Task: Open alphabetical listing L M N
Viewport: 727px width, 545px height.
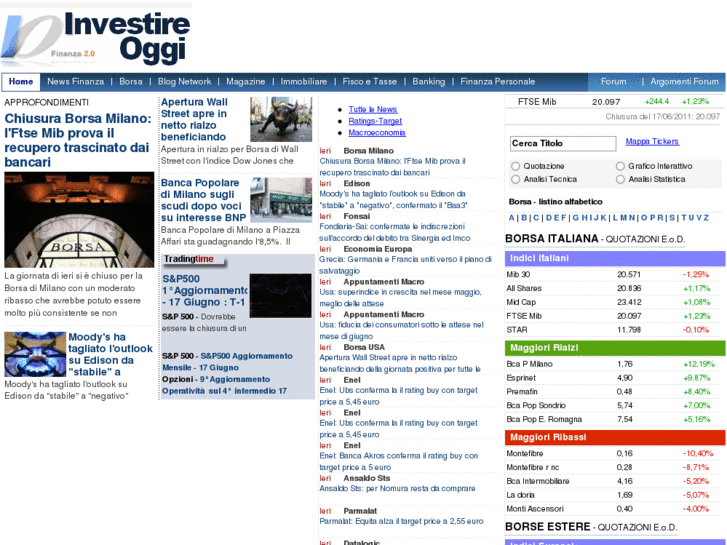Action: point(624,218)
